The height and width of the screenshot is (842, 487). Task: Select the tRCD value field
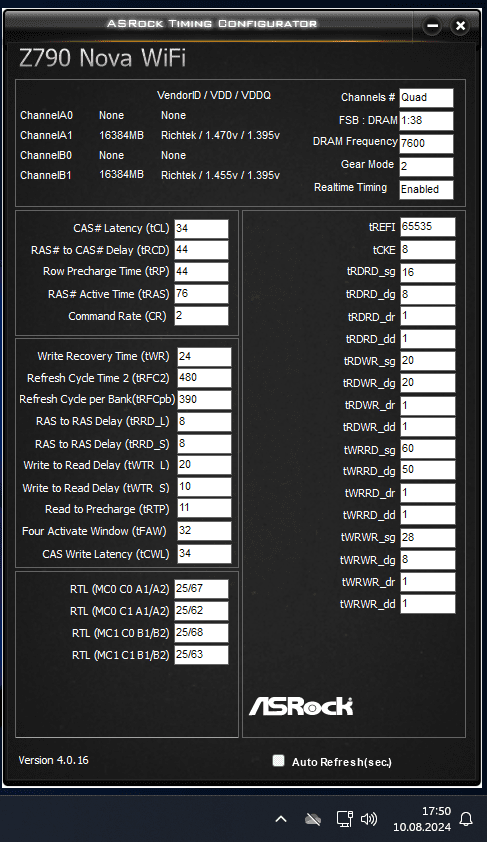click(201, 250)
